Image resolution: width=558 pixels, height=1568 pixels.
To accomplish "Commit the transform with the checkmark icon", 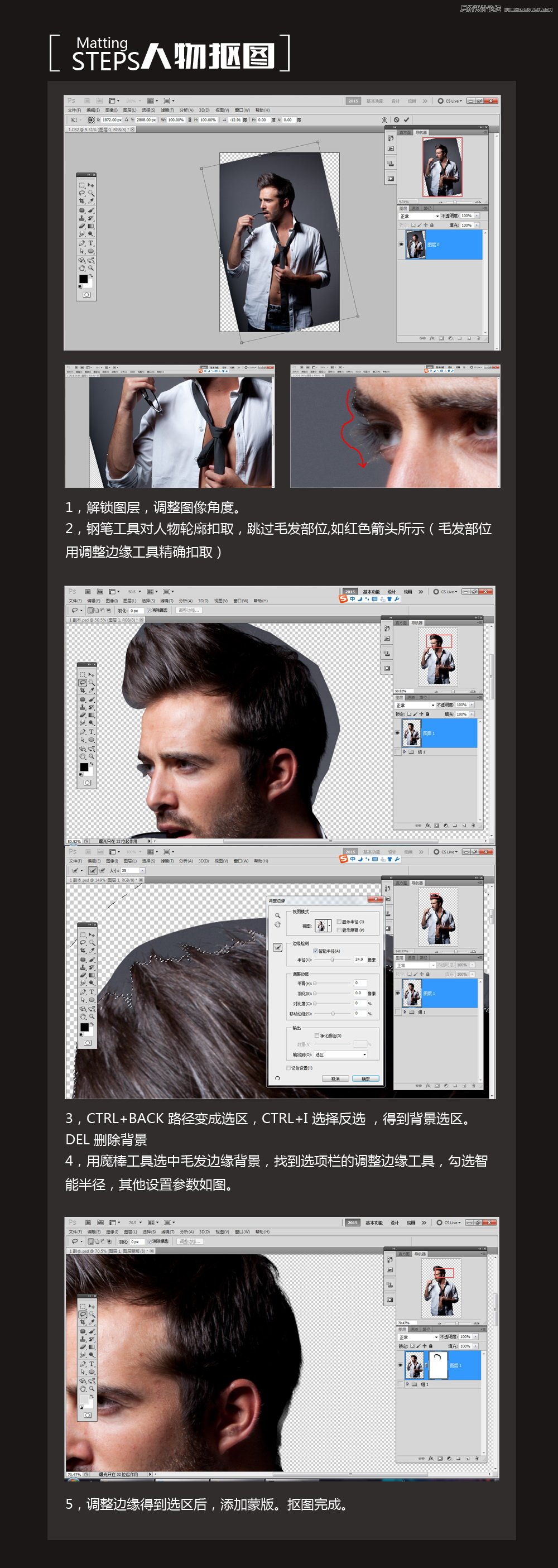I will tap(406, 120).
